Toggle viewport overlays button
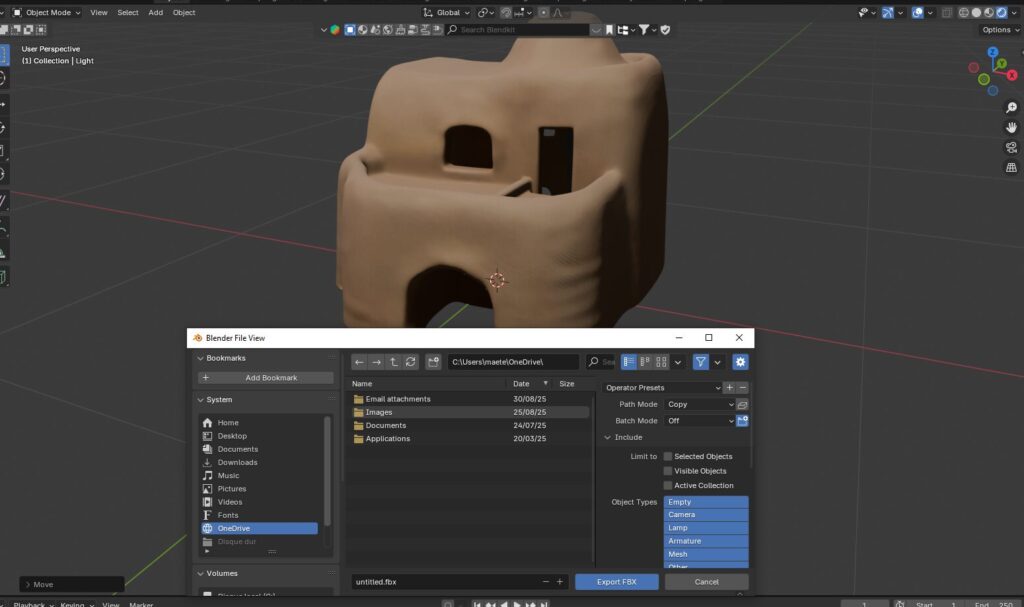 pyautogui.click(x=918, y=12)
